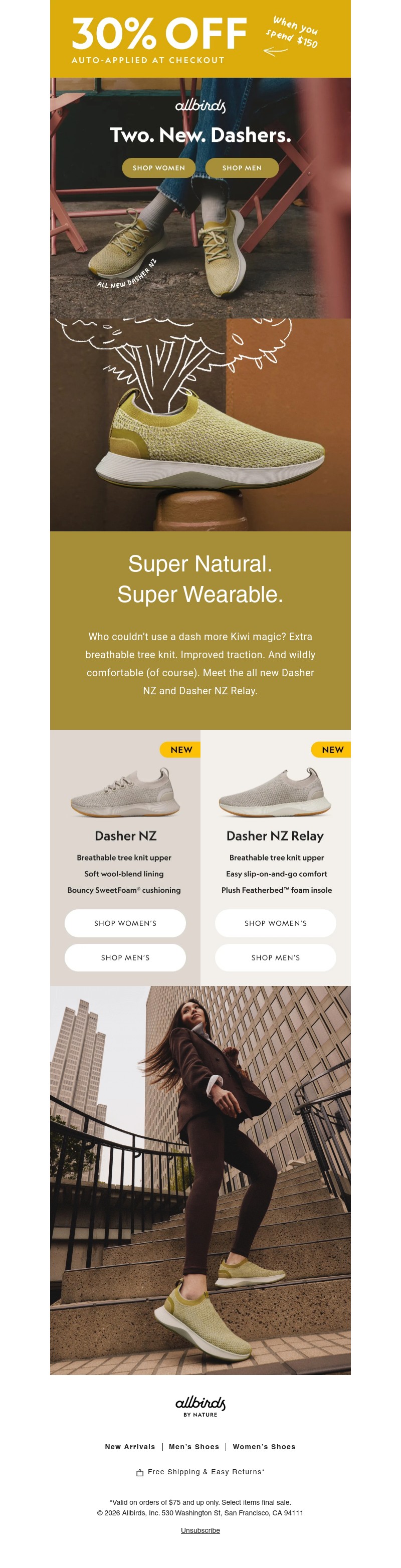This screenshot has width=401, height=1568.
Task: Click SHOP WOMEN under Two. New. Dashers.
Action: (159, 168)
